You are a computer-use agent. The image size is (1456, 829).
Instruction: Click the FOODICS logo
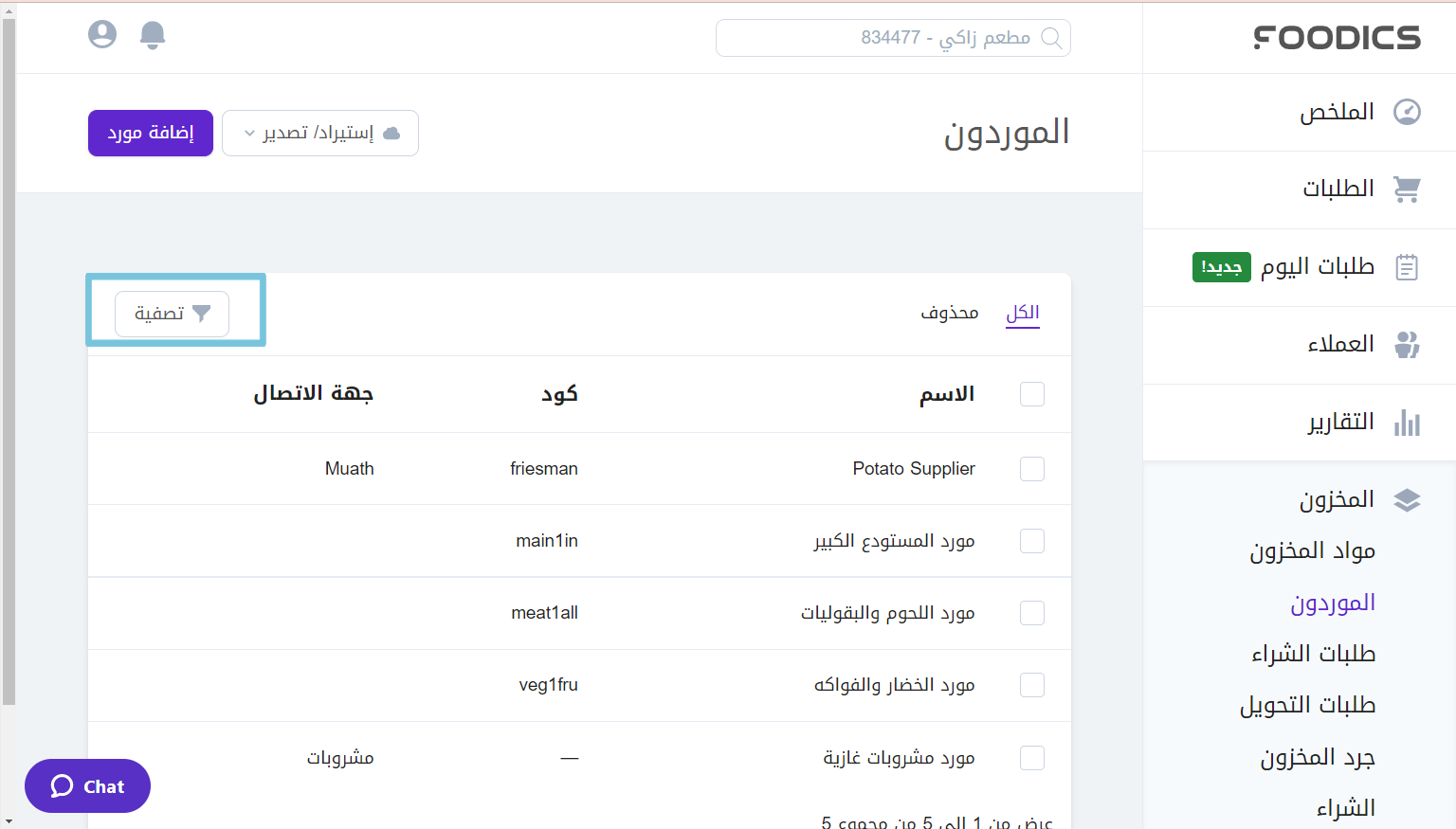click(1337, 37)
